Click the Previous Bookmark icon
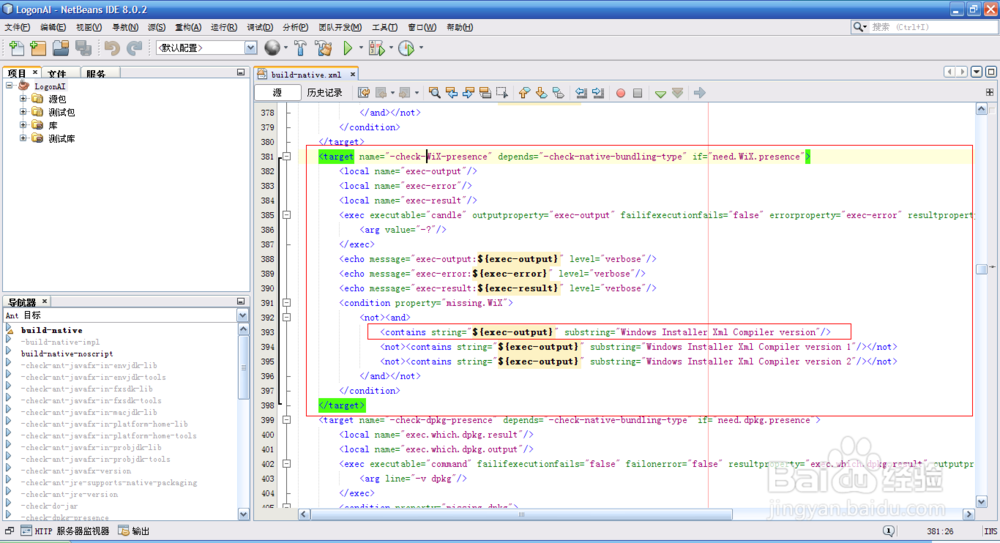The width and height of the screenshot is (1000, 543). [x=524, y=93]
